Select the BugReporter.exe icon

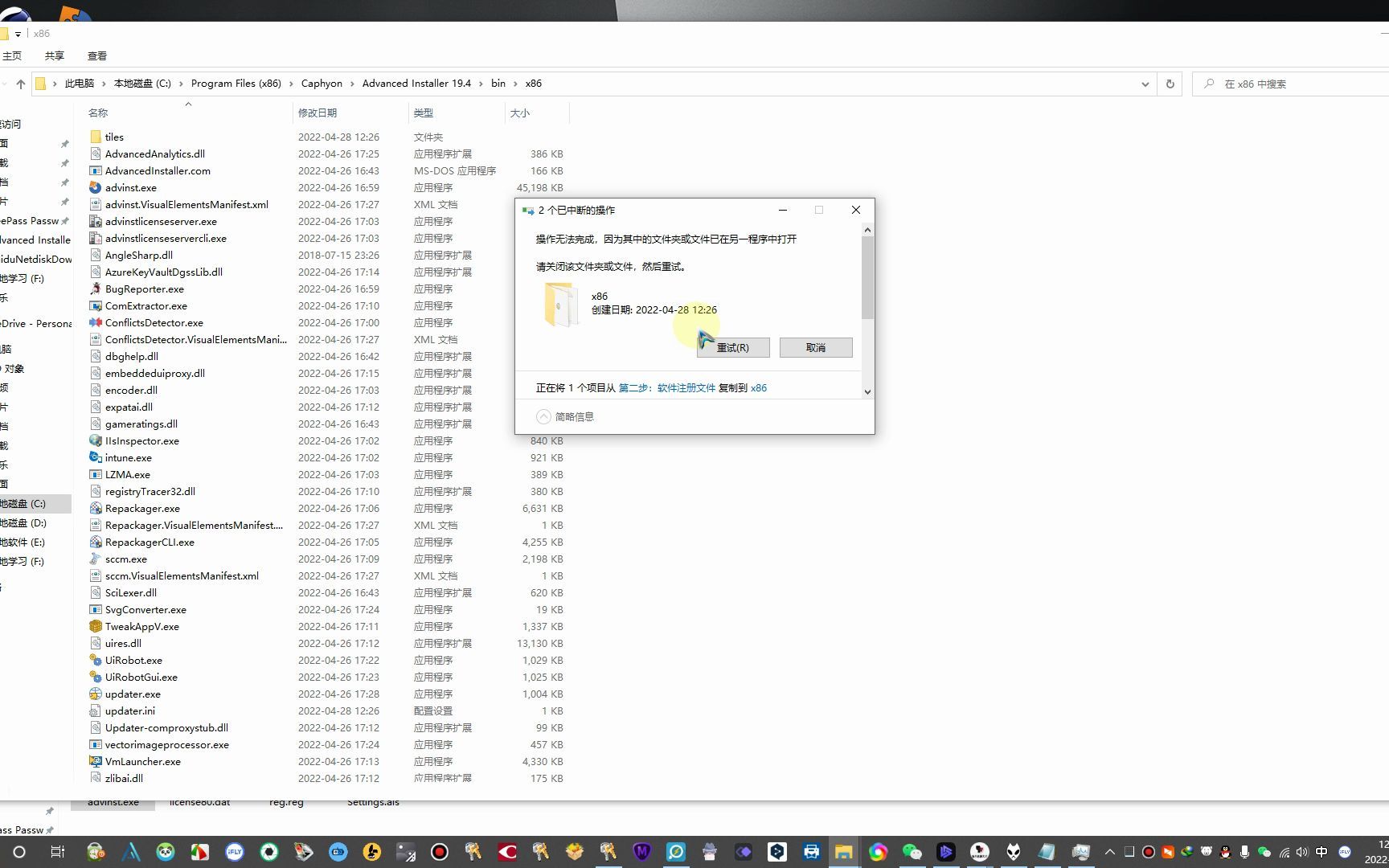pyautogui.click(x=96, y=289)
